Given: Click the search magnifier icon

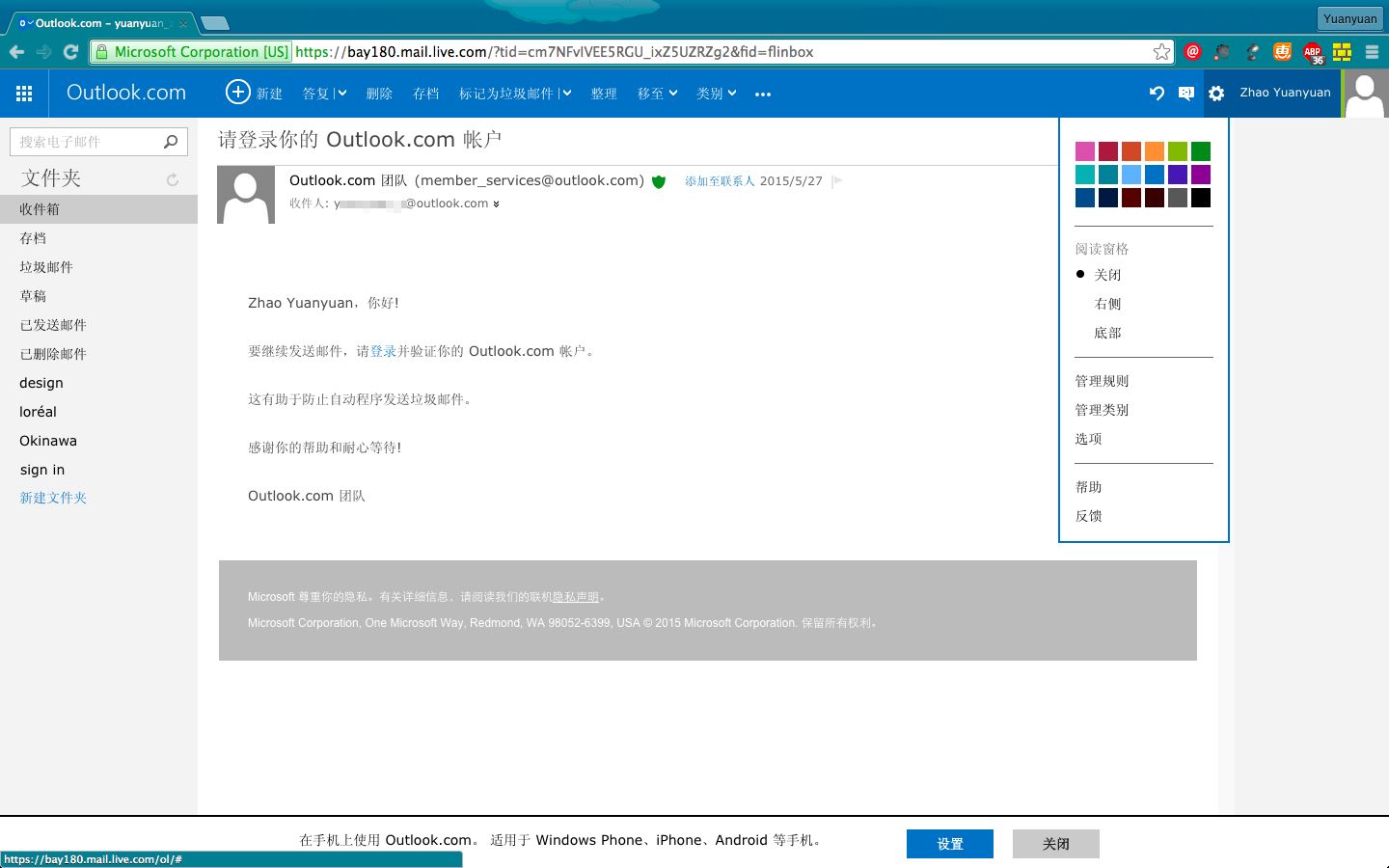Looking at the screenshot, I should pyautogui.click(x=171, y=142).
